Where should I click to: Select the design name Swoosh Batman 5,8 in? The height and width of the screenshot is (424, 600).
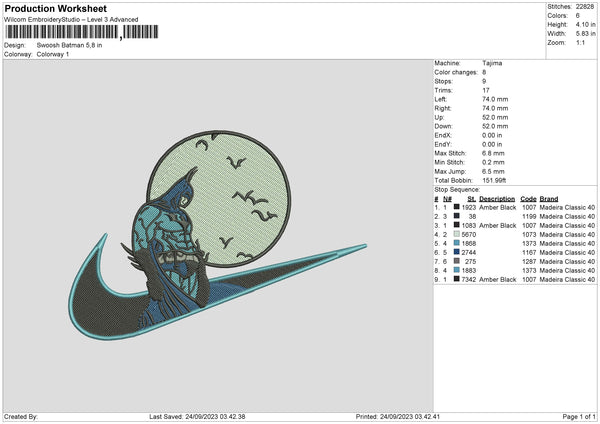69,45
